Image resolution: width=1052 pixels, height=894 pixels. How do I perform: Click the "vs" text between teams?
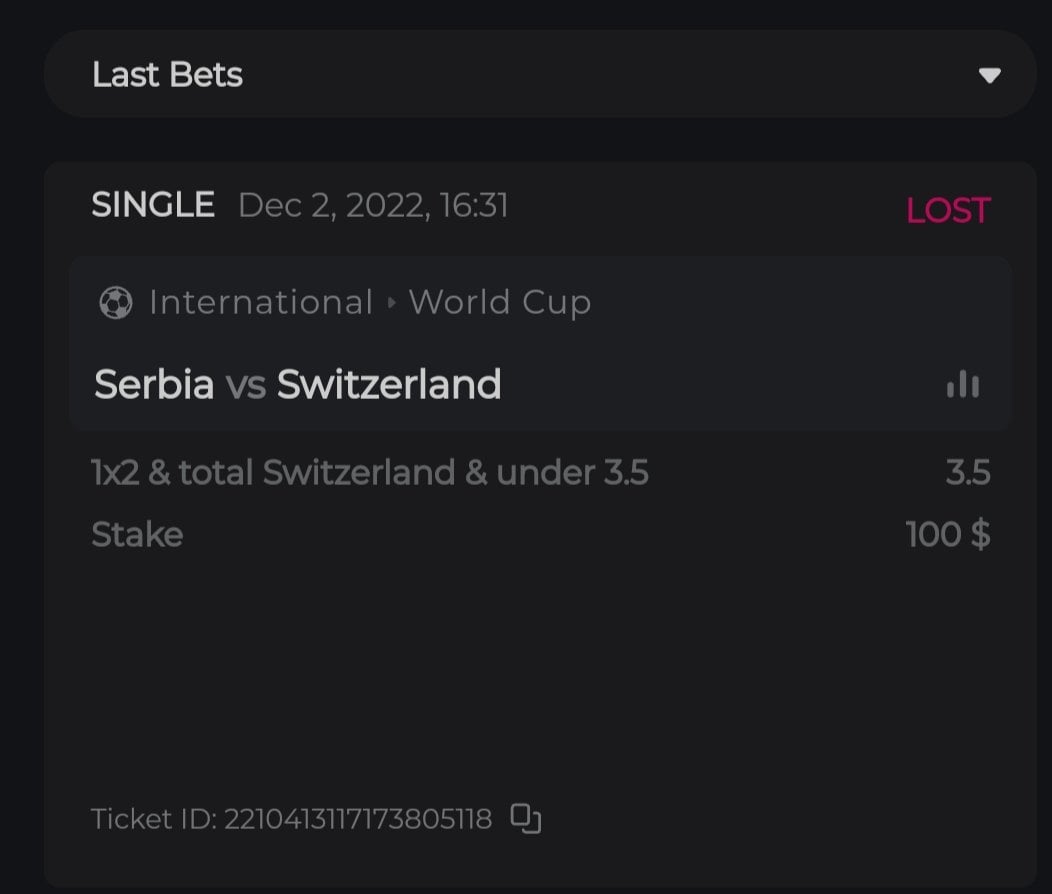[245, 385]
